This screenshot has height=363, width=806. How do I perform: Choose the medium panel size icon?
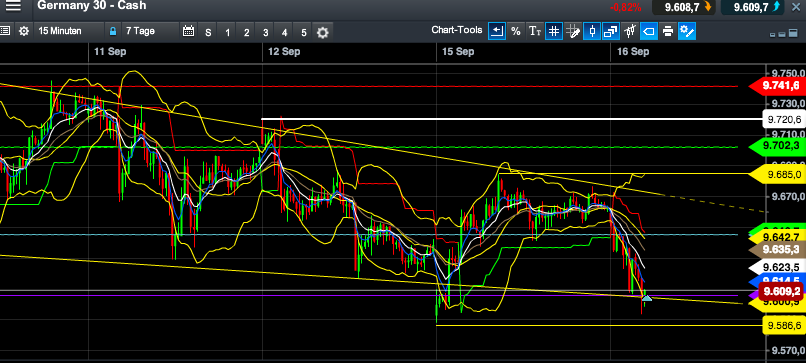(x=782, y=34)
